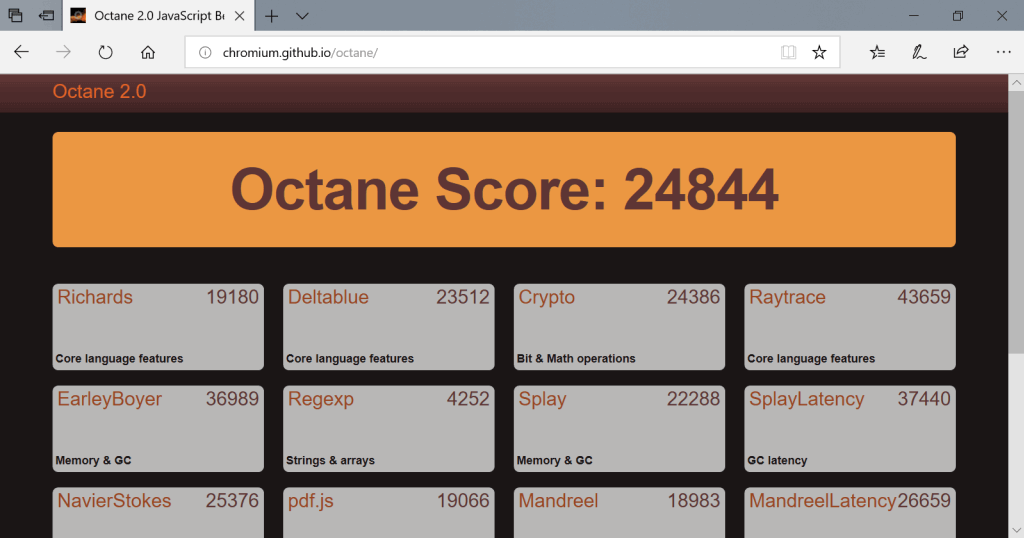Image resolution: width=1024 pixels, height=538 pixels.
Task: Select the Raytrace score 43659
Action: pyautogui.click(x=924, y=297)
